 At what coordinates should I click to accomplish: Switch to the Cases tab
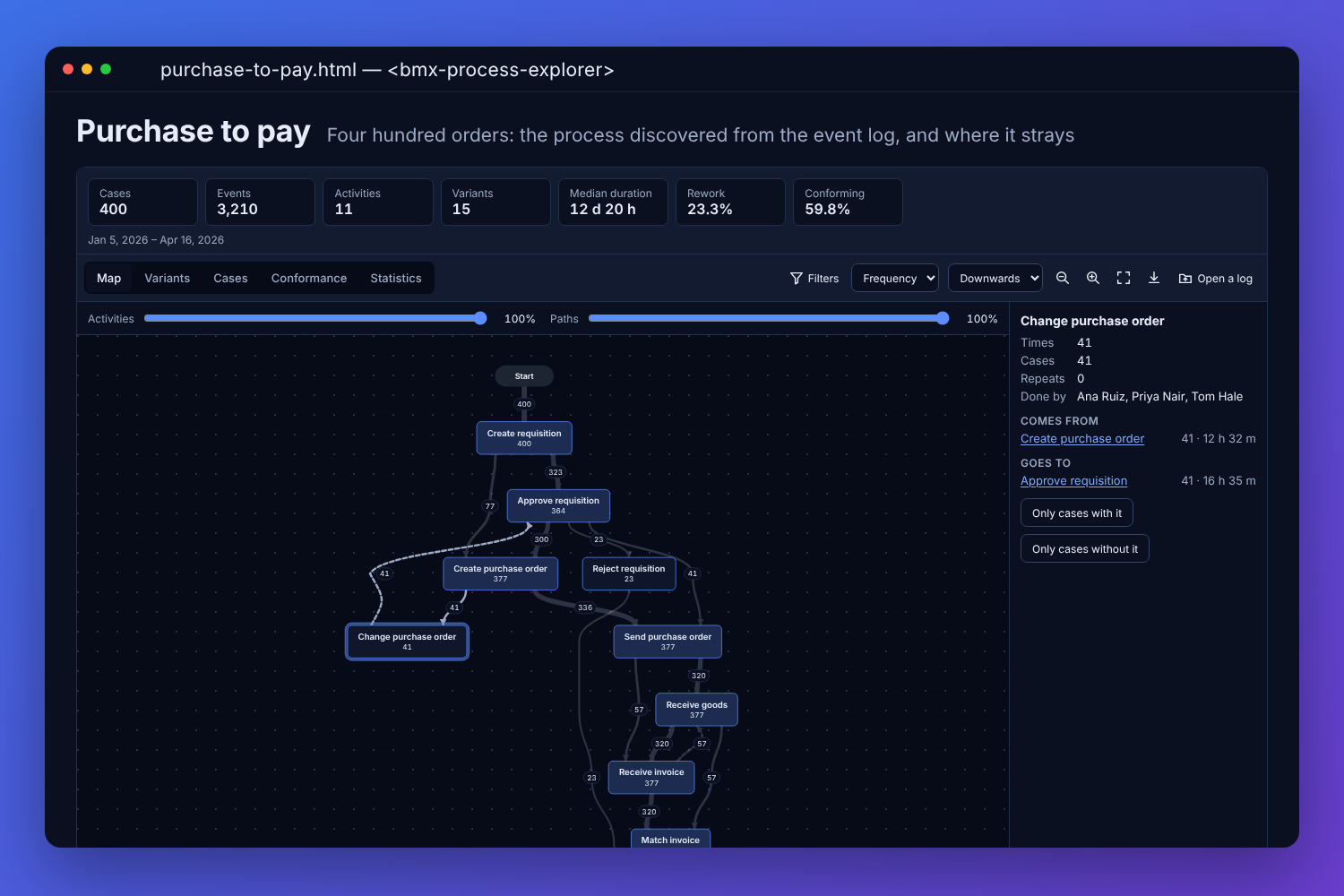(x=230, y=278)
